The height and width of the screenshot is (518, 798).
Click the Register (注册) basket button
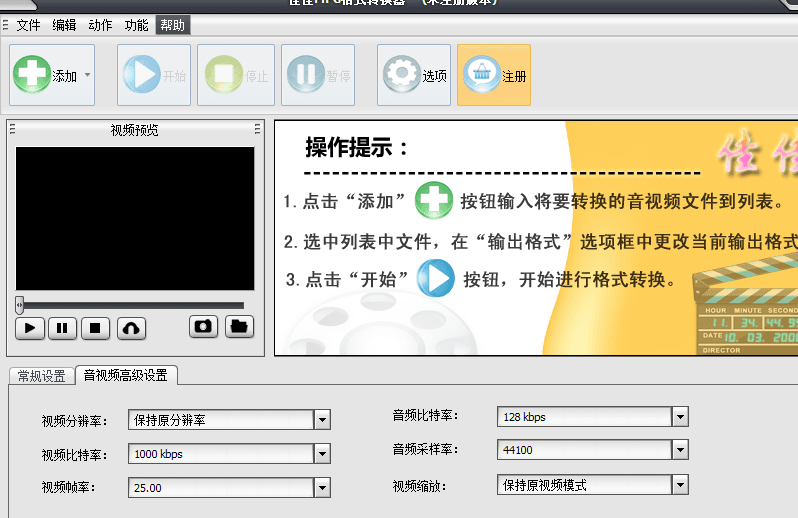pos(494,75)
